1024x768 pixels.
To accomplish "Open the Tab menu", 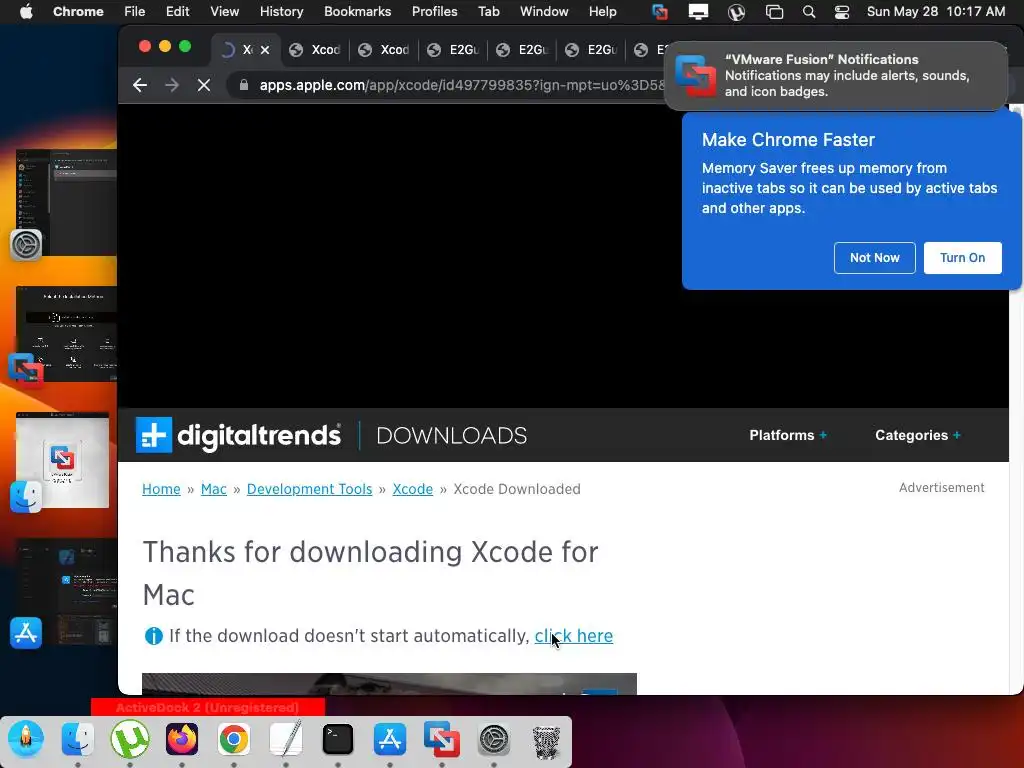I will coord(488,12).
